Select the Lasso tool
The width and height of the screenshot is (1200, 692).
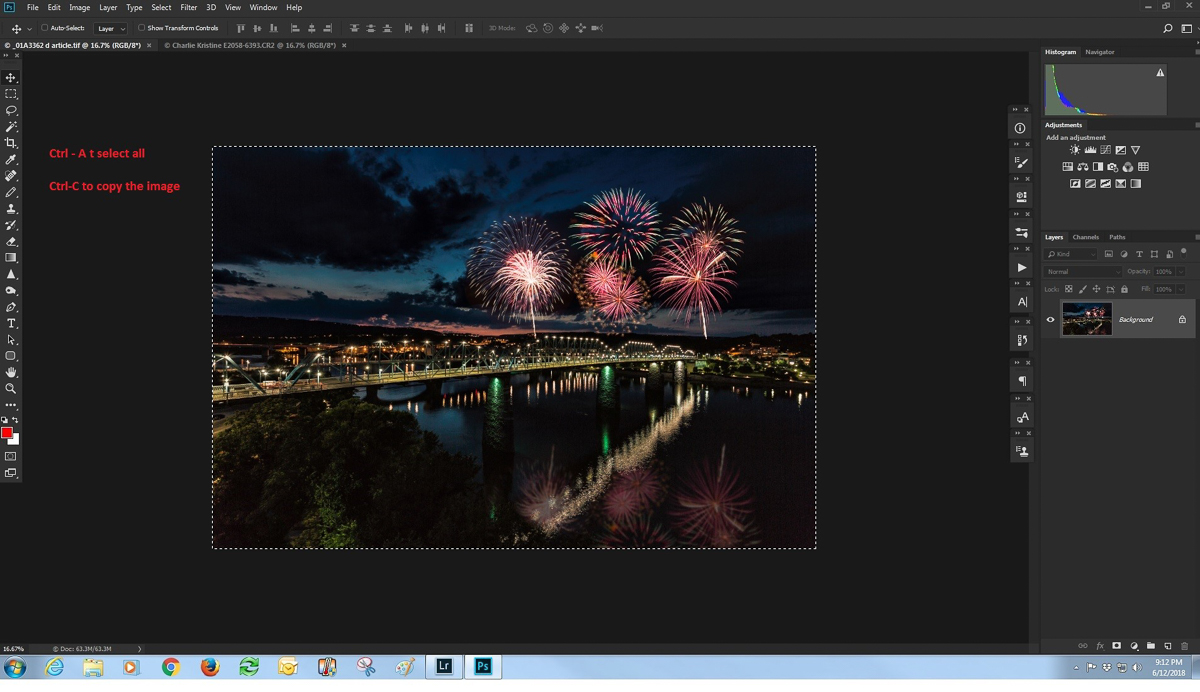(11, 110)
